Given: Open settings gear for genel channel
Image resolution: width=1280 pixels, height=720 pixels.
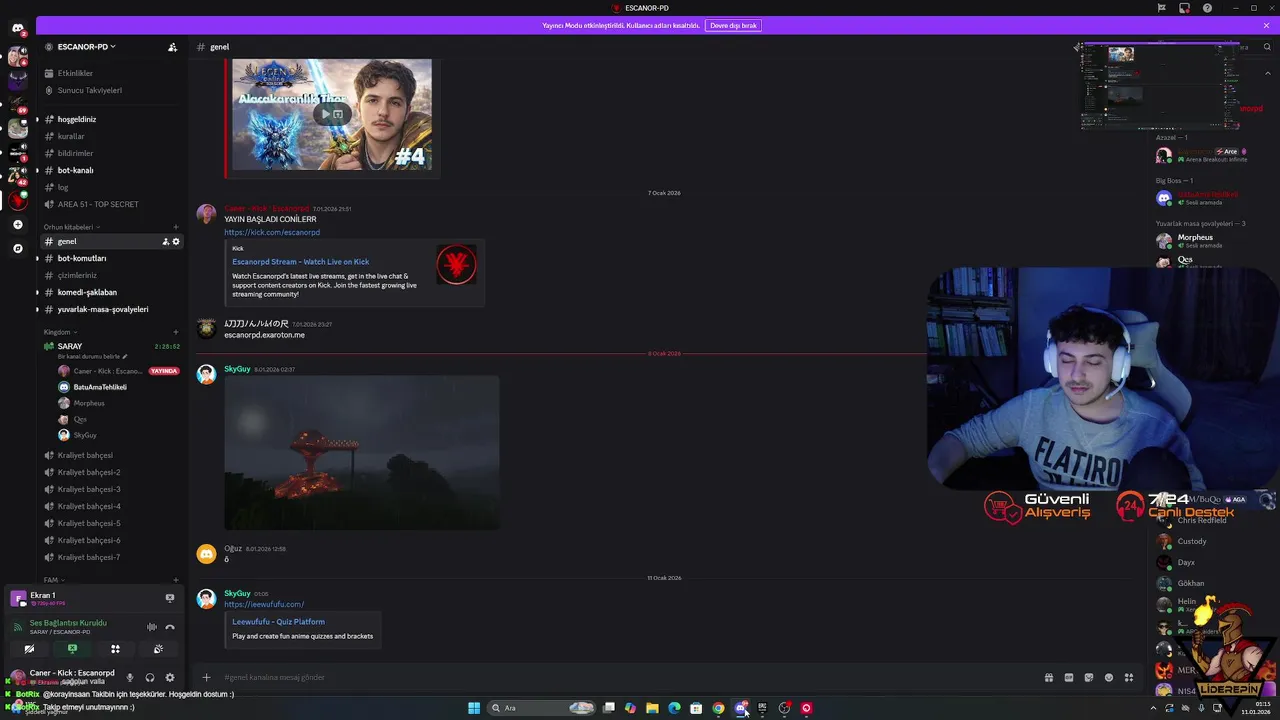Looking at the screenshot, I should pos(176,242).
